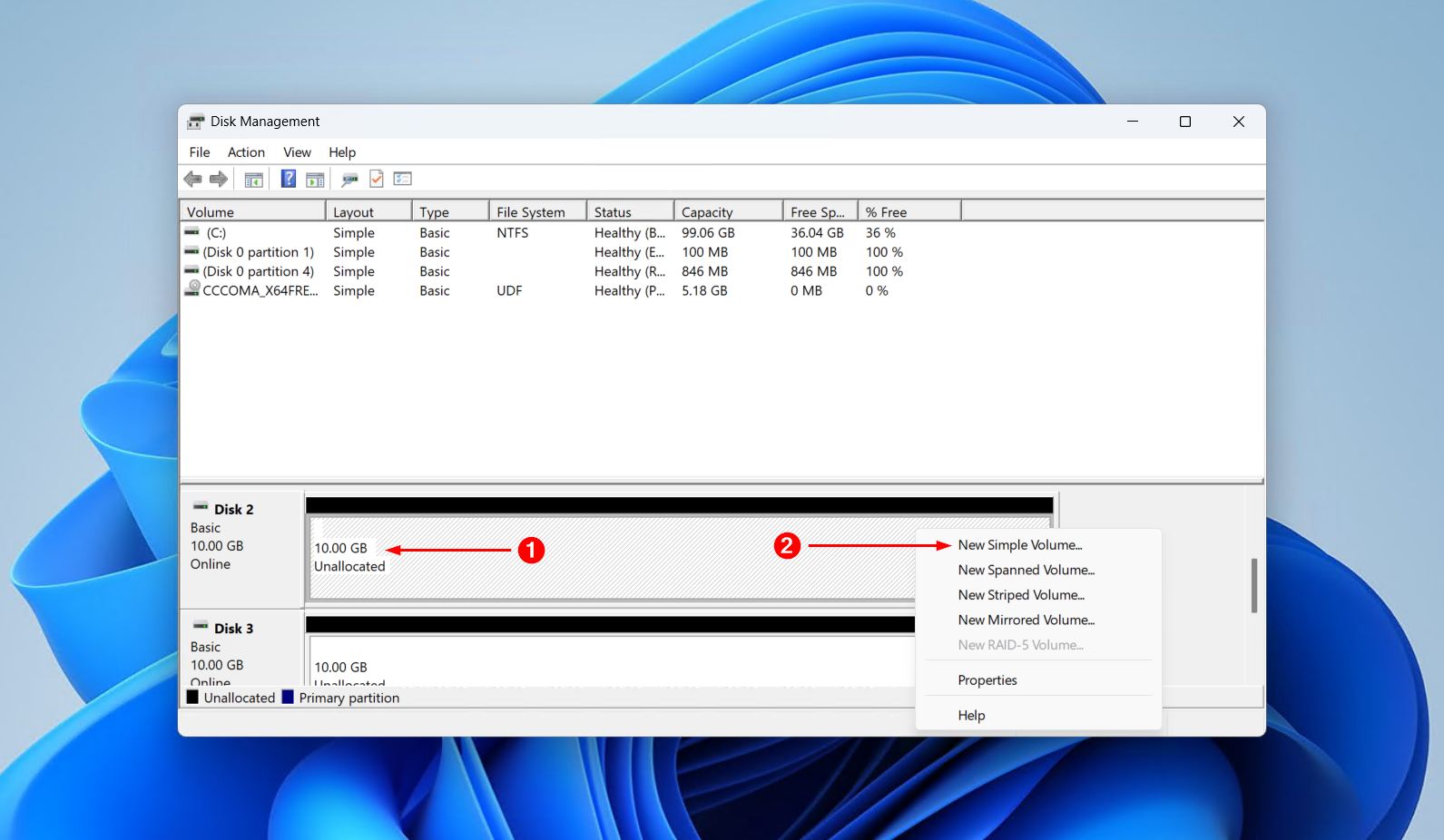This screenshot has width=1444, height=840.
Task: Click the drive icon for Disk 0 partition 1
Action: click(x=192, y=251)
